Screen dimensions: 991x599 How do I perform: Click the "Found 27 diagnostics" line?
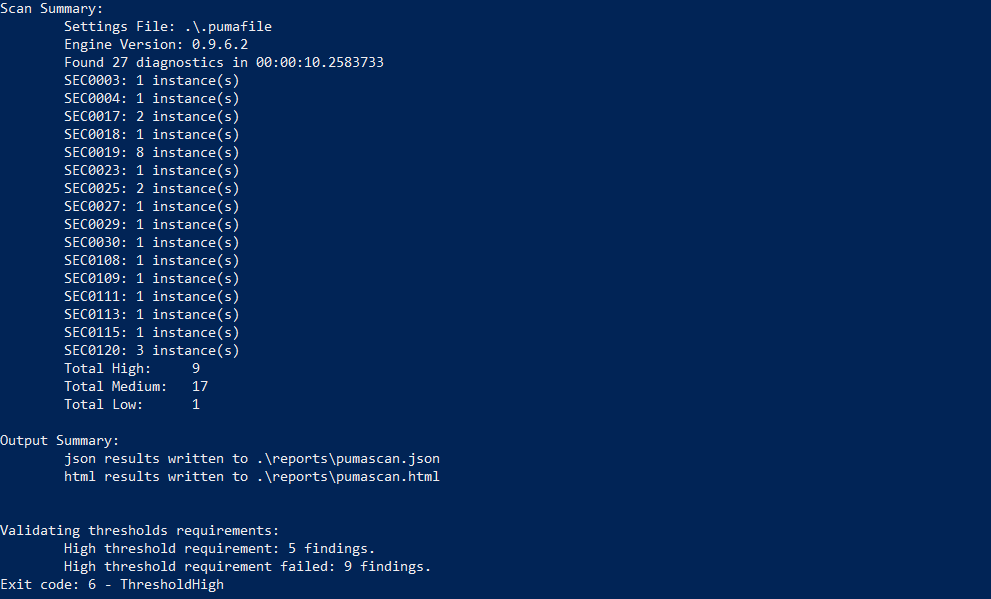(223, 62)
